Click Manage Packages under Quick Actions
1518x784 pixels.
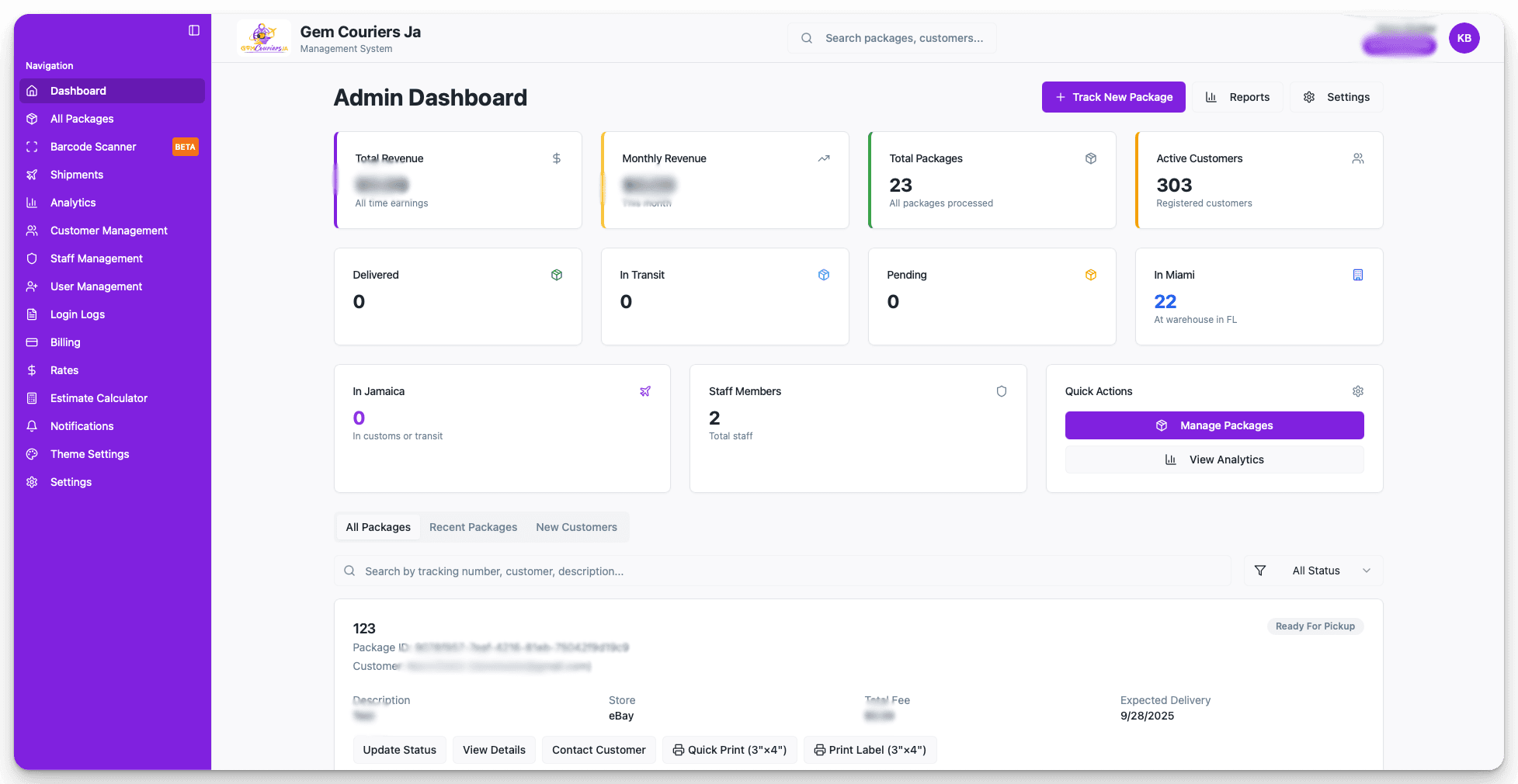pyautogui.click(x=1214, y=425)
